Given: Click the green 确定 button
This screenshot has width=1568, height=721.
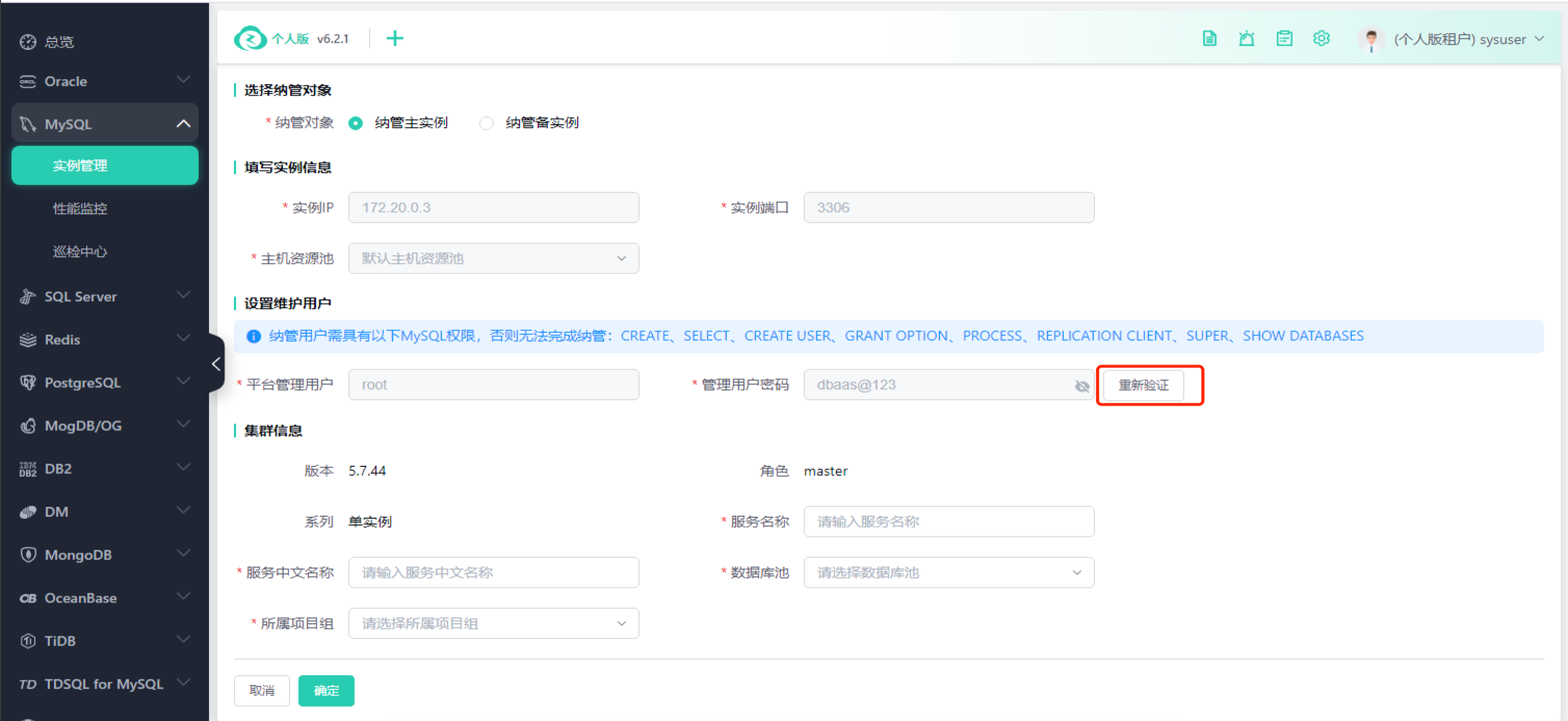Looking at the screenshot, I should (325, 690).
